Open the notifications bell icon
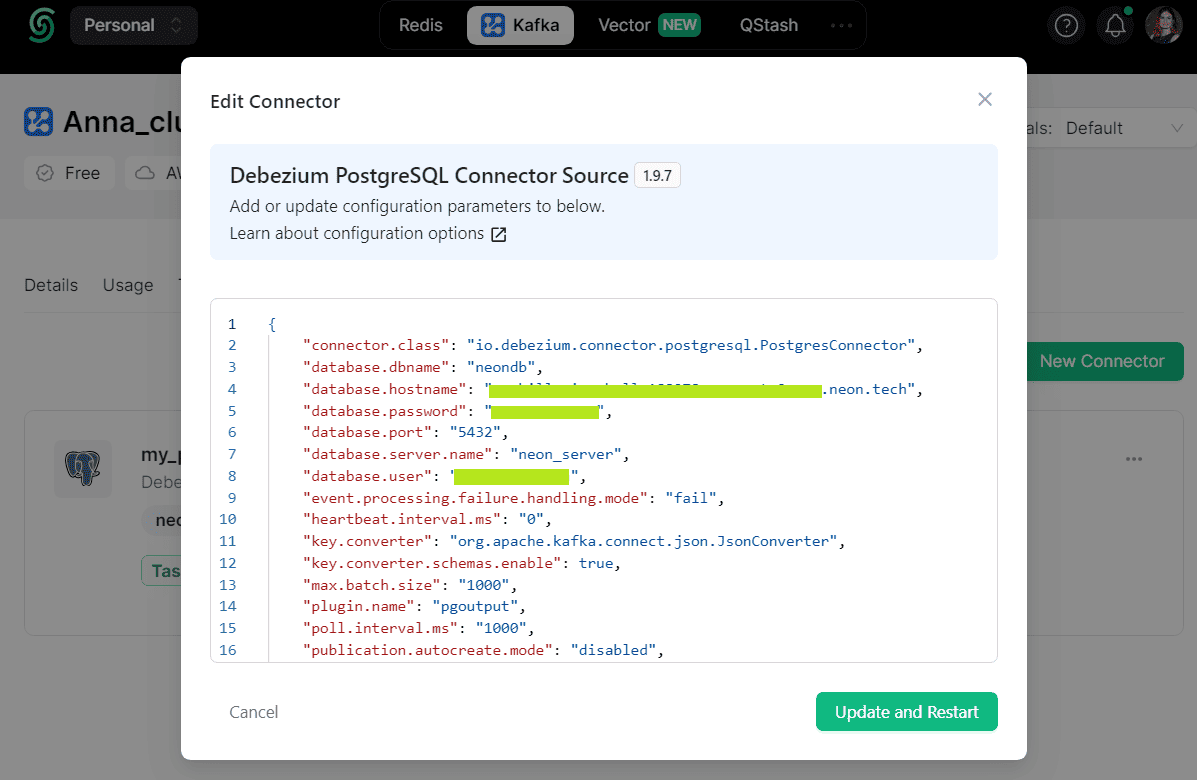 (x=1115, y=26)
